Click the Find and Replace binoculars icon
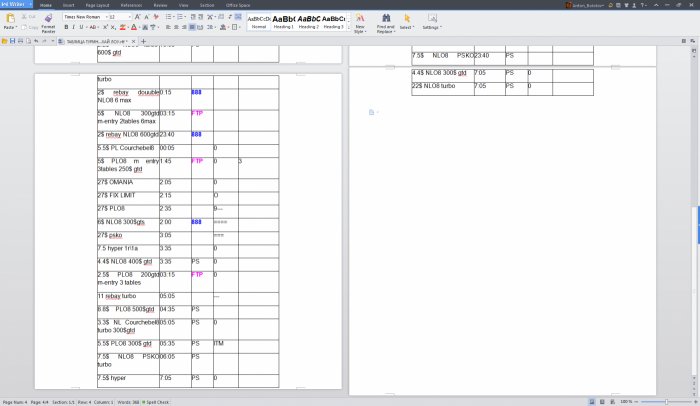This screenshot has width=700, height=406. (386, 18)
